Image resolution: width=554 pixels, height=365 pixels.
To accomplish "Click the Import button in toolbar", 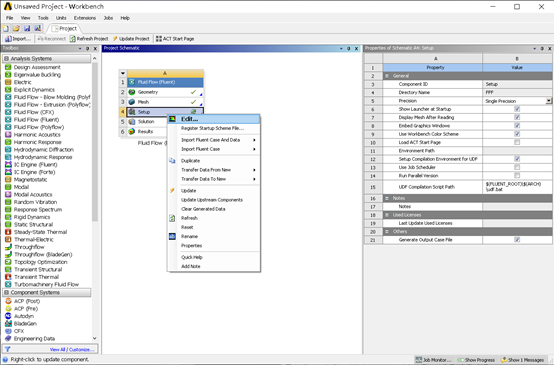I will pos(18,39).
